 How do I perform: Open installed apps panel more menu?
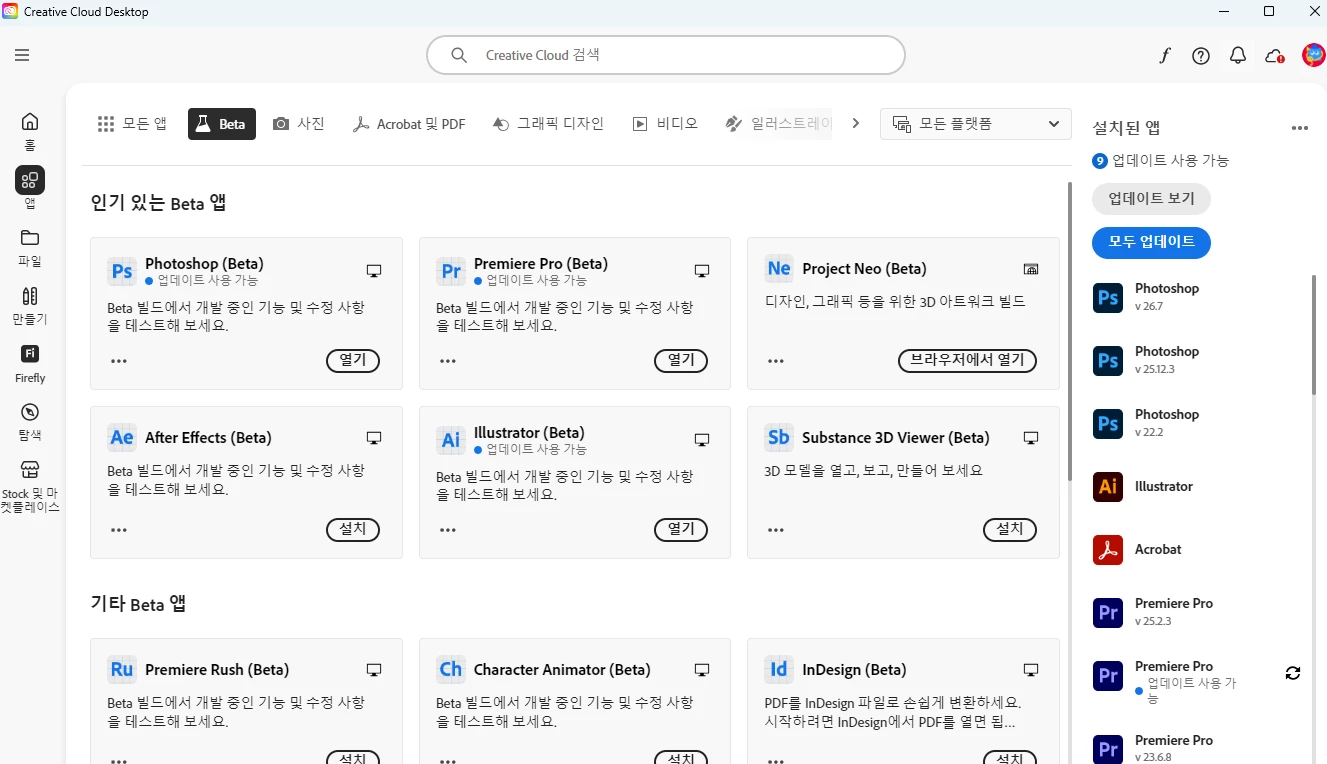(x=1300, y=128)
